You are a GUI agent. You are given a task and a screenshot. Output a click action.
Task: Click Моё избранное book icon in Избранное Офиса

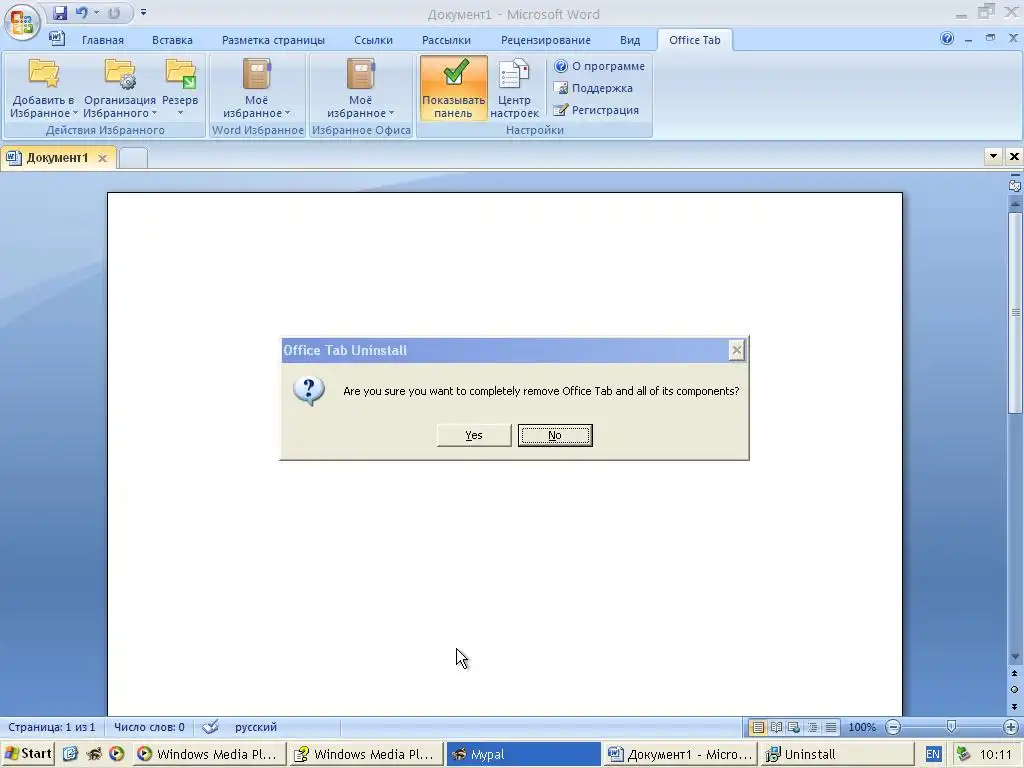click(360, 73)
